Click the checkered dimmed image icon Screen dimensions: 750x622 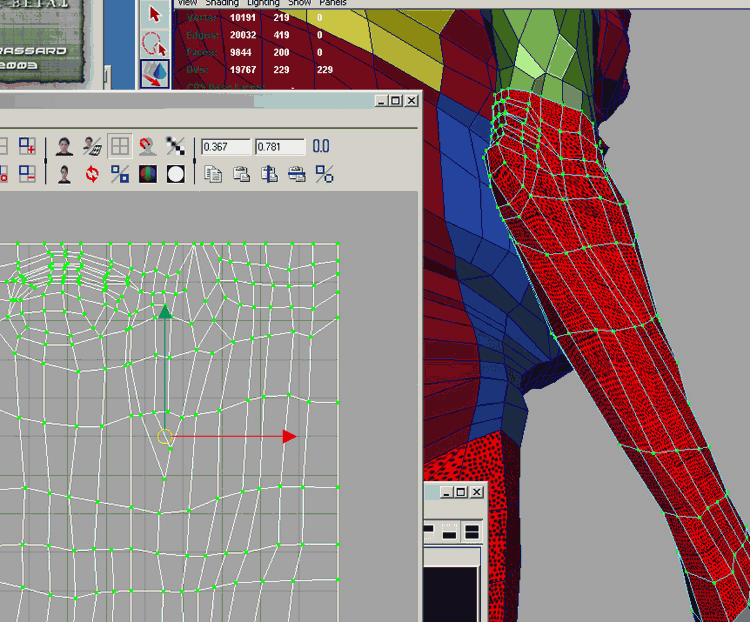tap(176, 147)
